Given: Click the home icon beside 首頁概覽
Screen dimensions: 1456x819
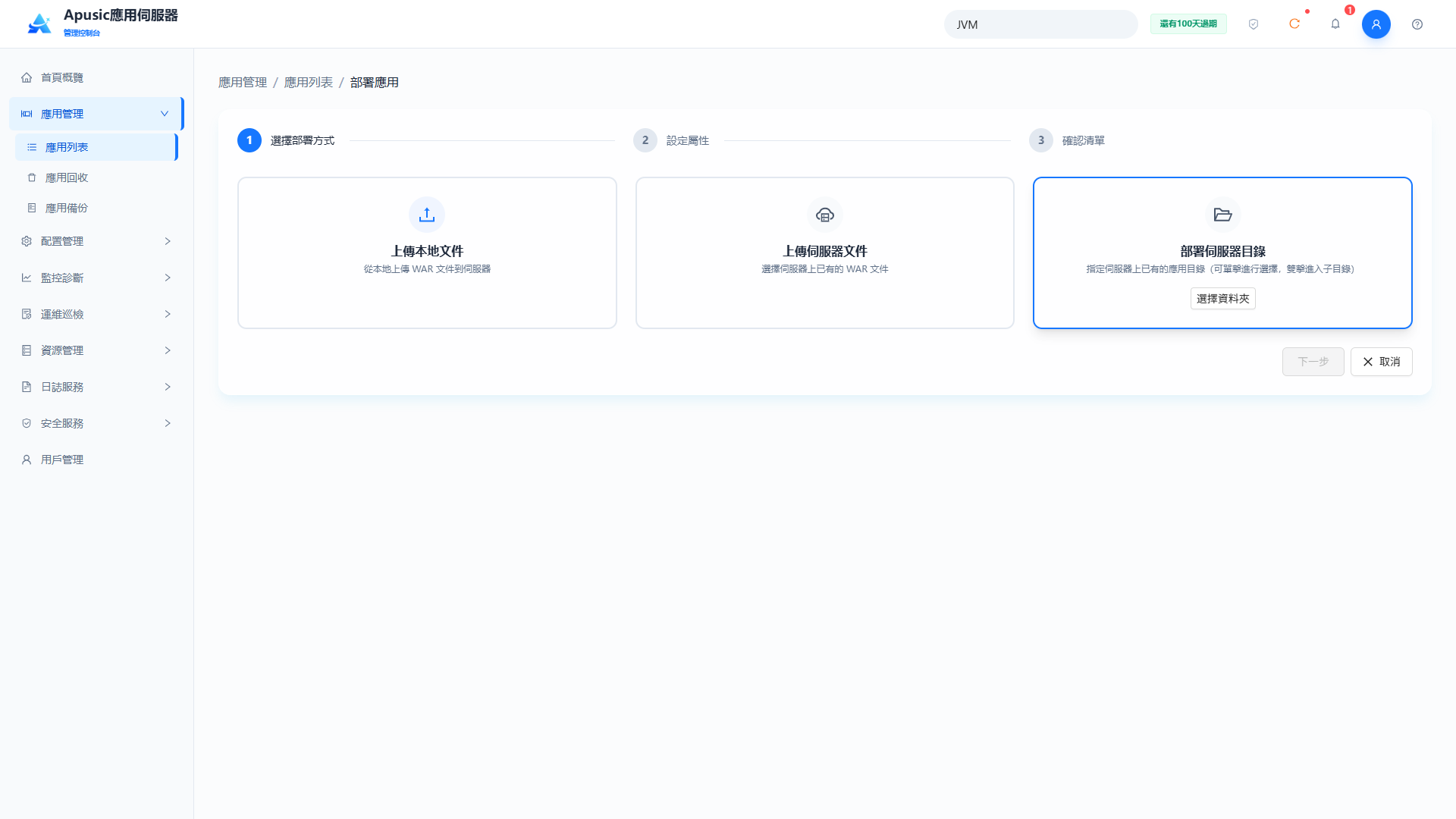Looking at the screenshot, I should tap(27, 77).
